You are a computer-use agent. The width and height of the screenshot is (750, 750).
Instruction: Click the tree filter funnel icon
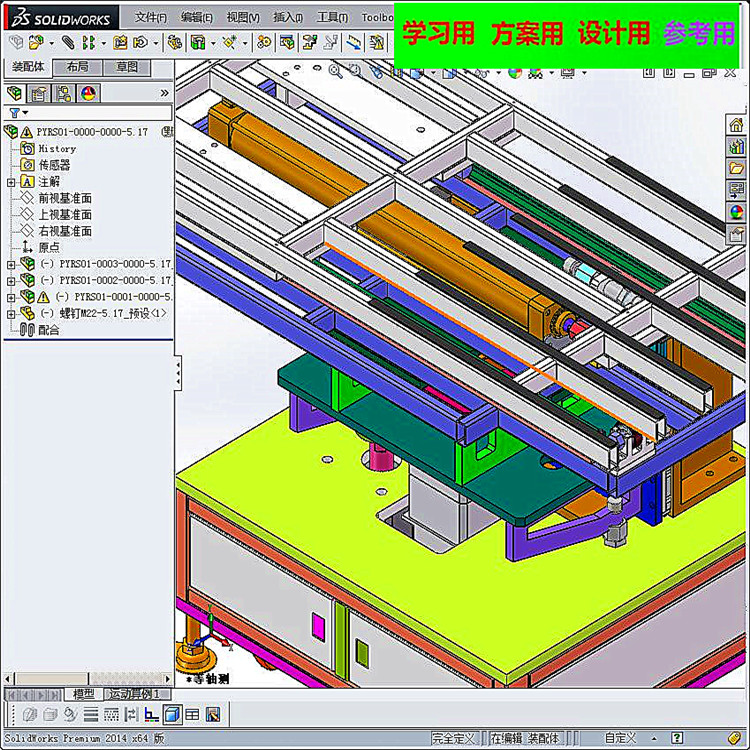coord(14,113)
